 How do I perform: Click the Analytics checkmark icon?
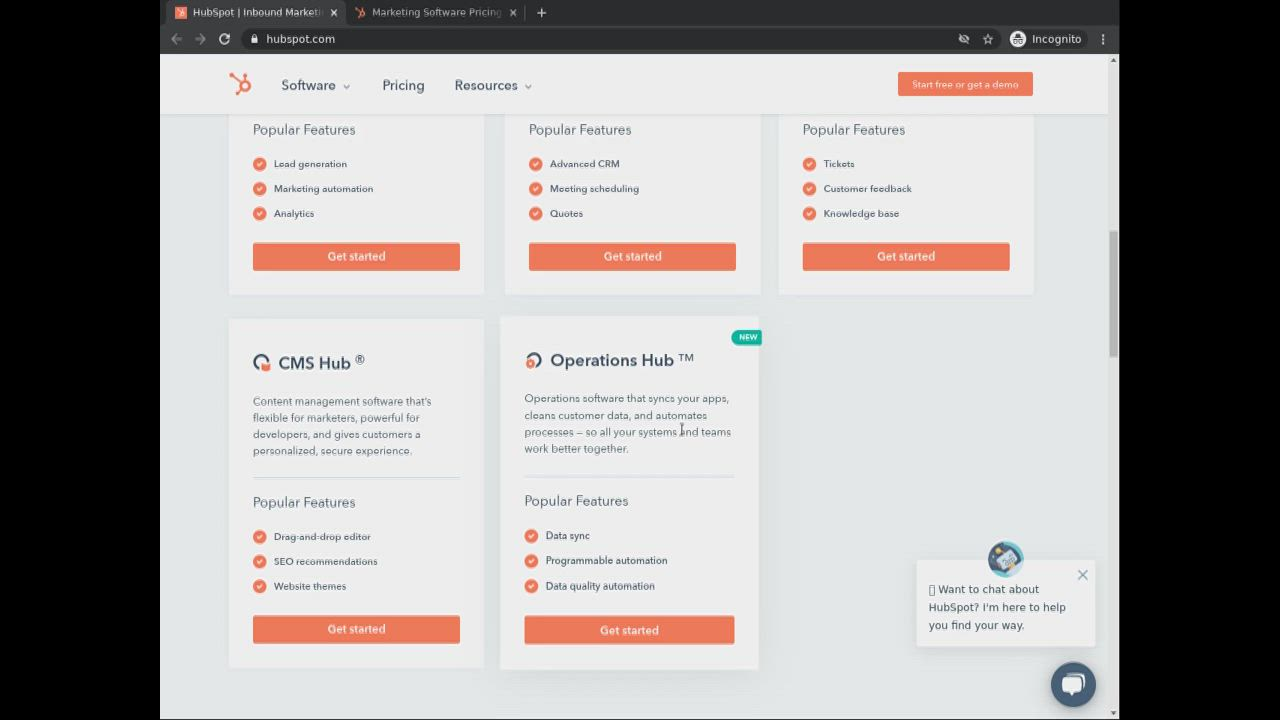(260, 213)
